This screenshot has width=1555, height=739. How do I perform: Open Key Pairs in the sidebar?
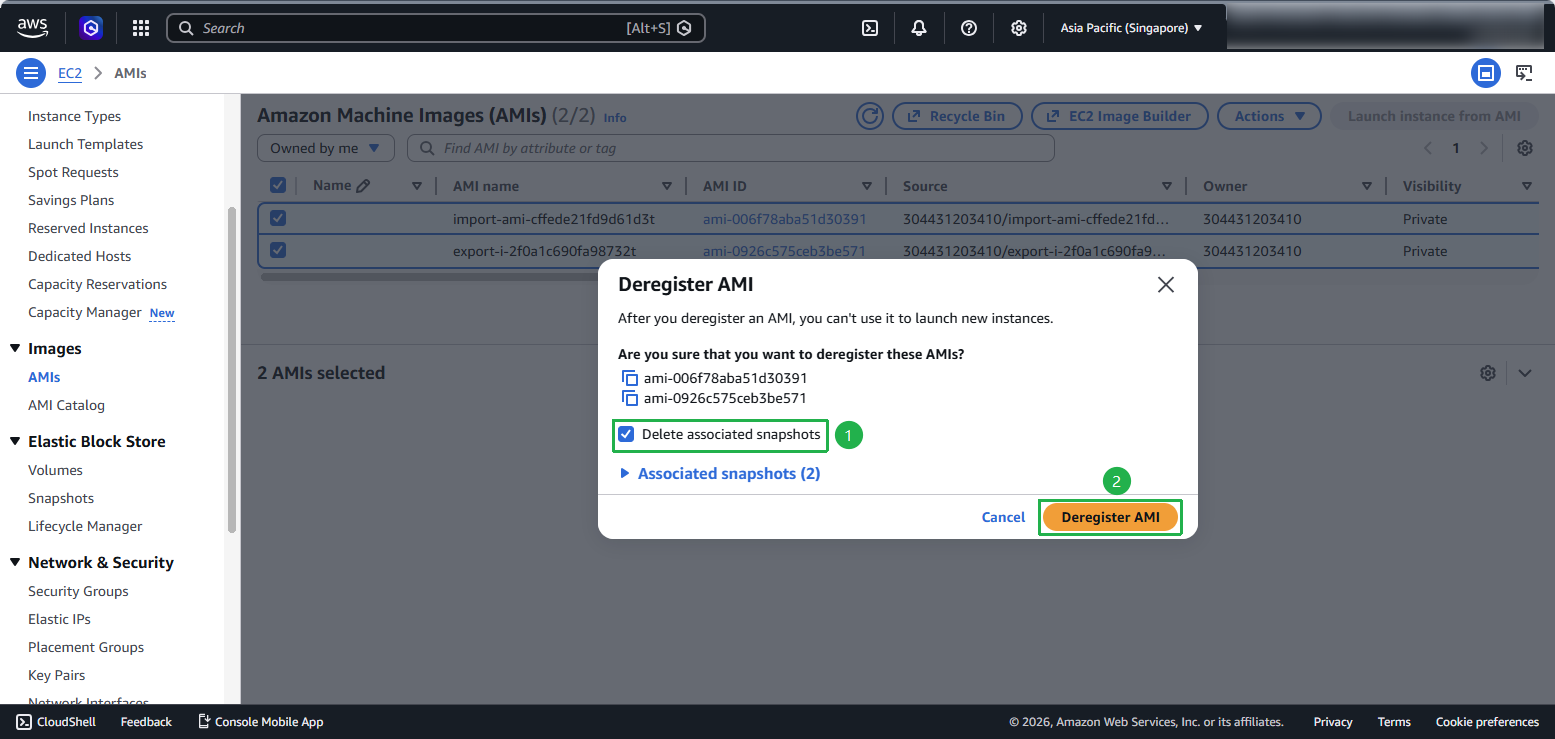pos(57,675)
